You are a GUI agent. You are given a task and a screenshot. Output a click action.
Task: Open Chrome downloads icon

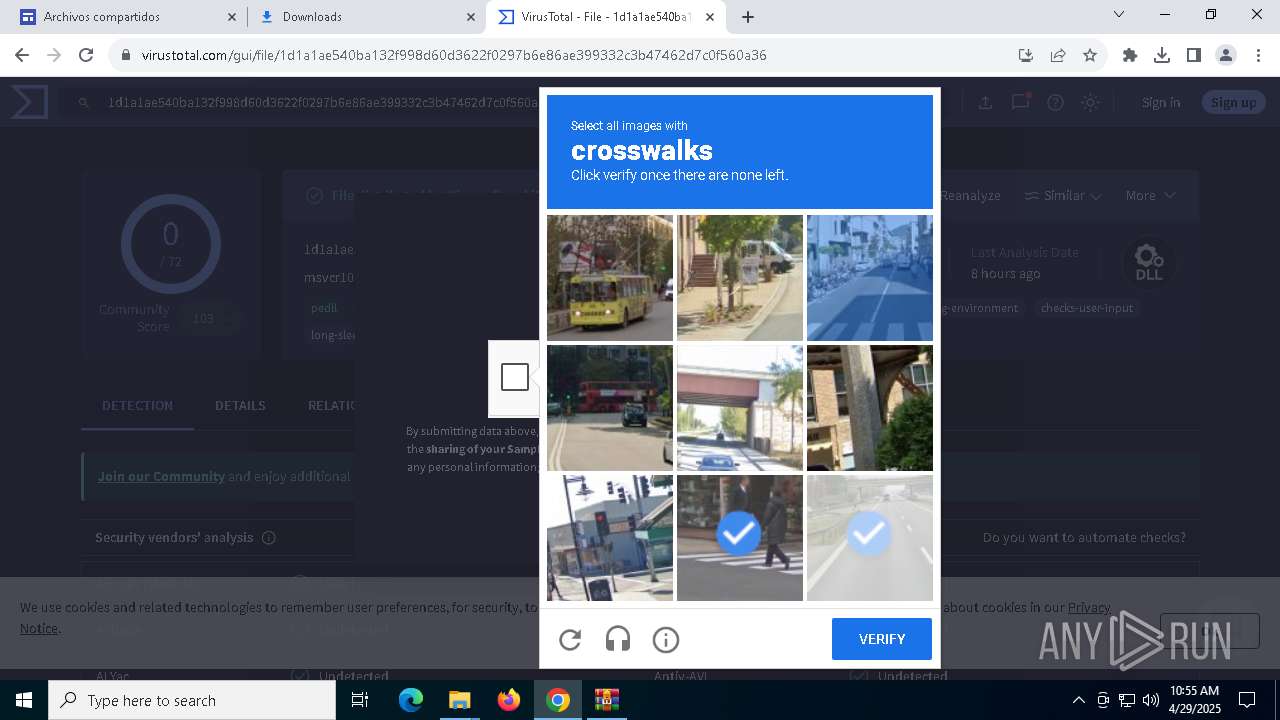tap(1162, 55)
